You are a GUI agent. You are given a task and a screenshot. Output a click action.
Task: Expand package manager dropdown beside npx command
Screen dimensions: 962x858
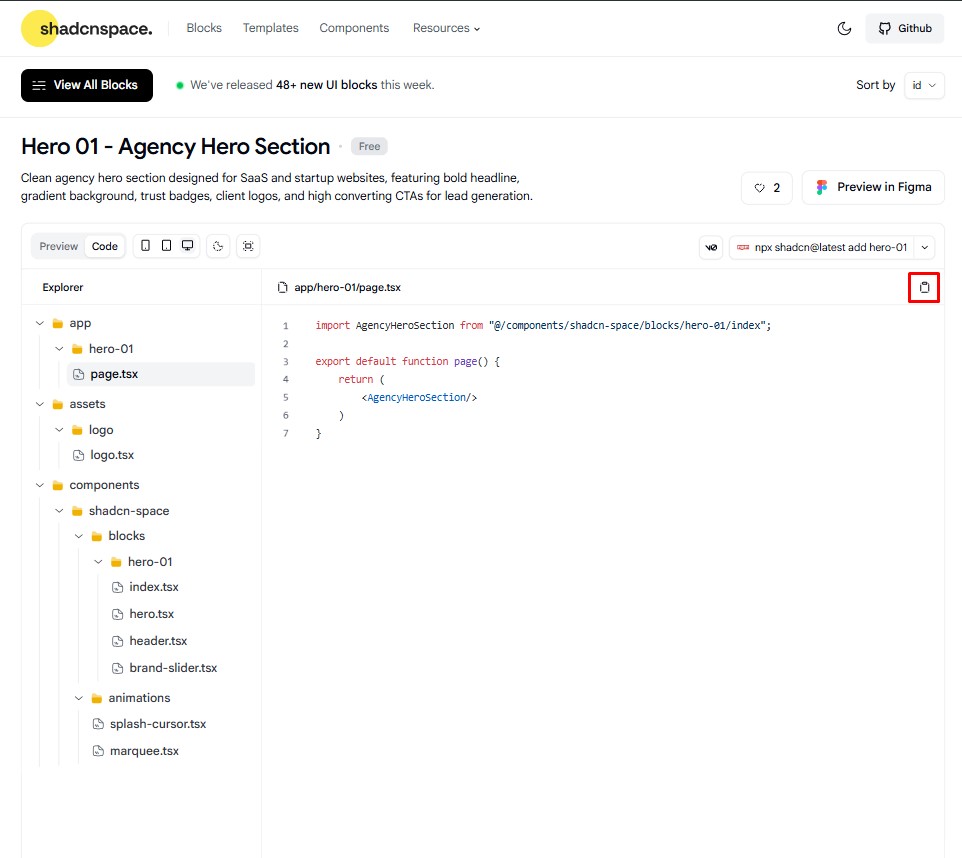click(x=925, y=247)
